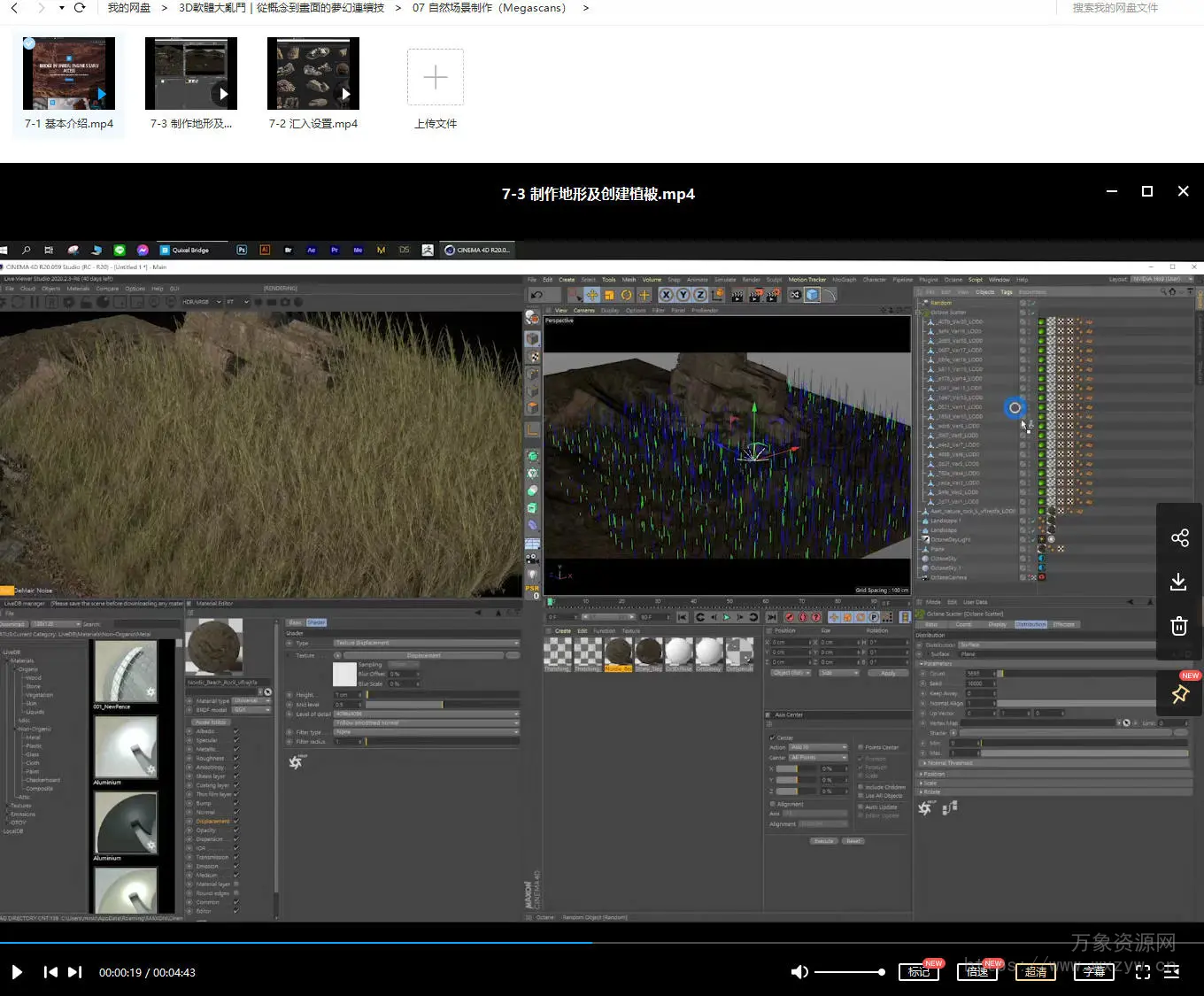Image resolution: width=1204 pixels, height=996 pixels.
Task: Play the paused video
Action: coord(17,972)
